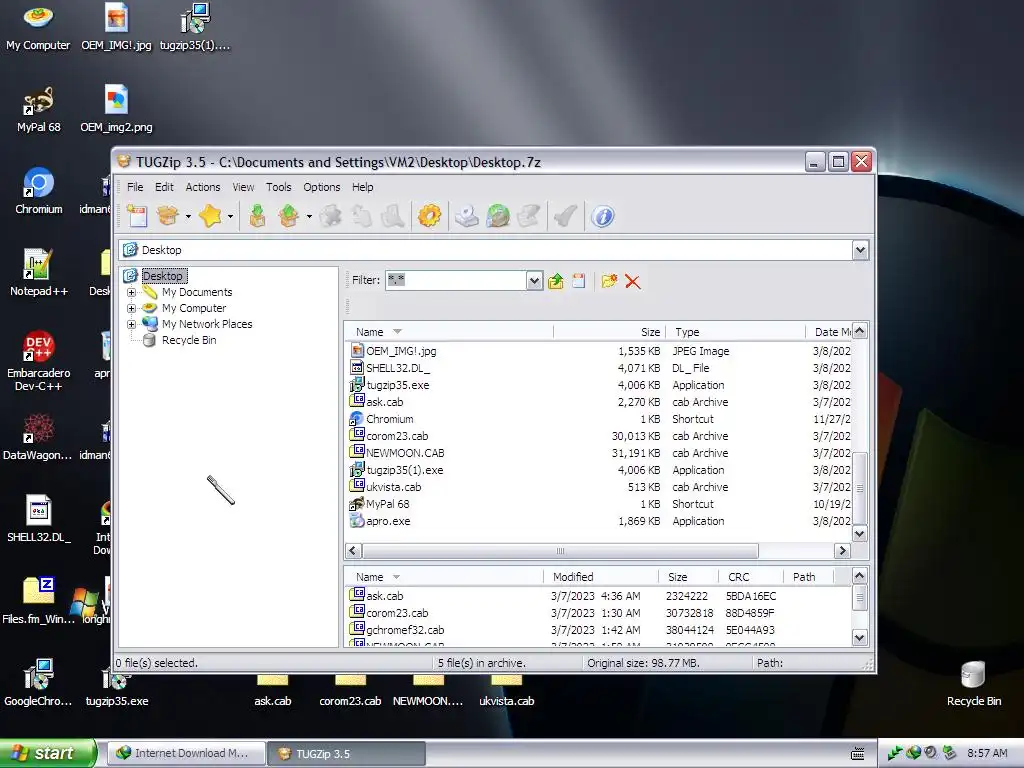Click the red X delete icon

(x=632, y=281)
